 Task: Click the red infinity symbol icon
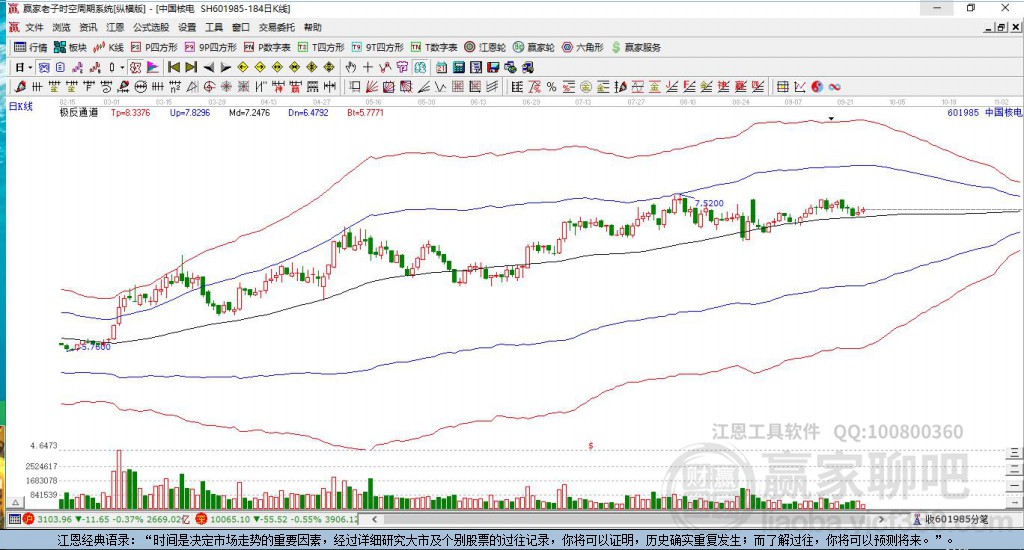pyautogui.click(x=834, y=86)
